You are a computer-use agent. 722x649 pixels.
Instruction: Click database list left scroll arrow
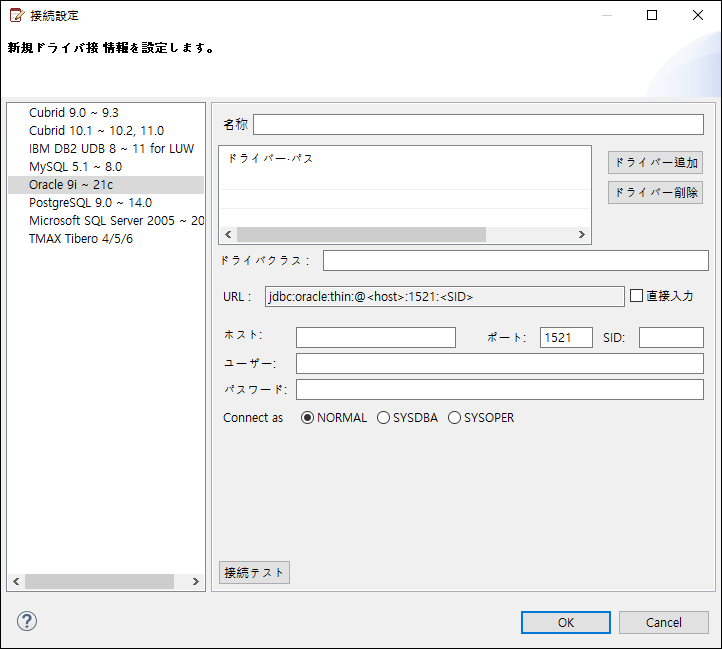(x=16, y=581)
